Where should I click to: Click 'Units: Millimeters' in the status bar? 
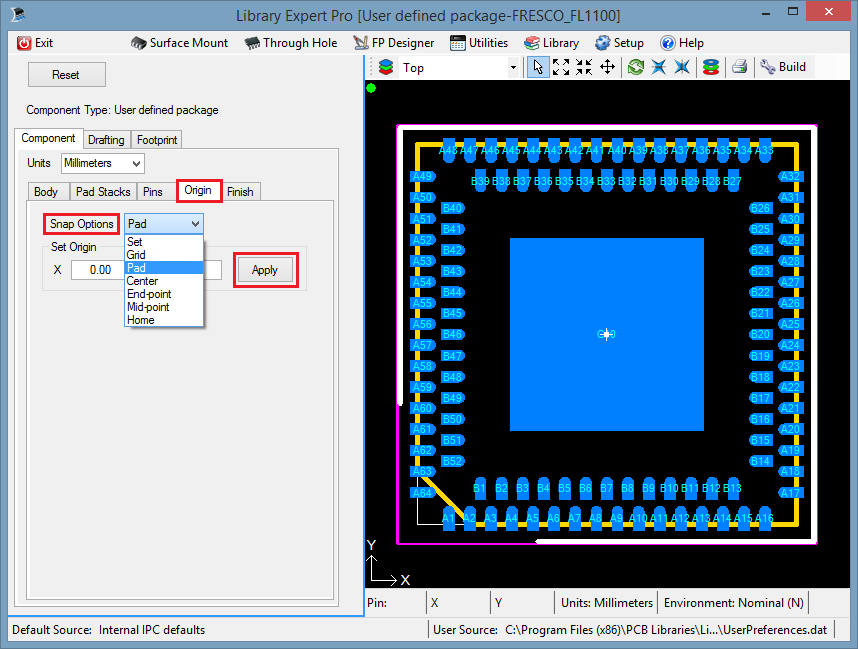pos(607,603)
